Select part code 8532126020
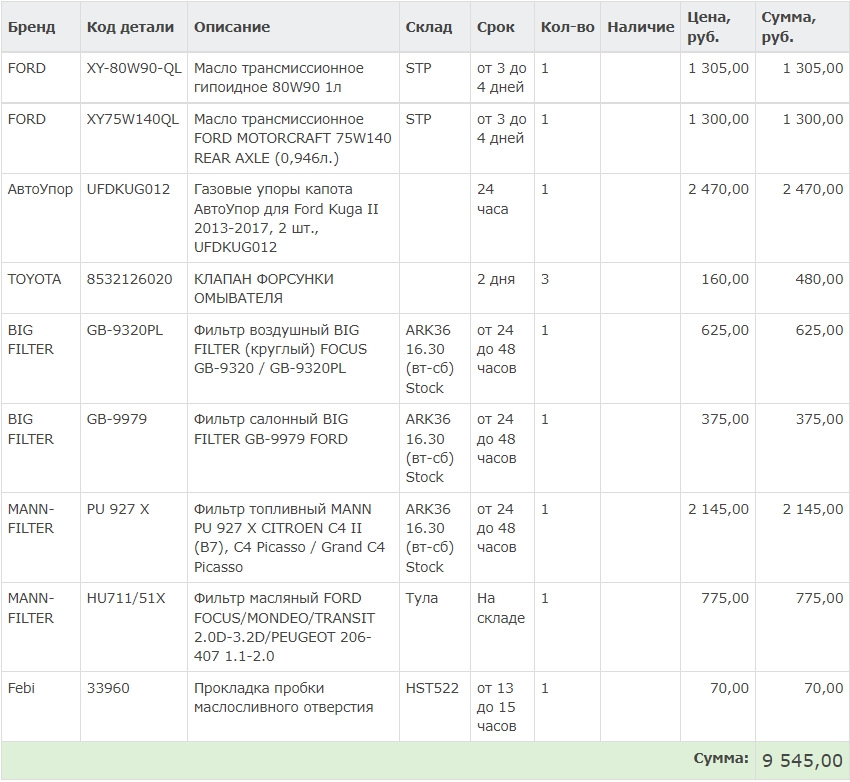This screenshot has height=782, width=850. tap(129, 279)
